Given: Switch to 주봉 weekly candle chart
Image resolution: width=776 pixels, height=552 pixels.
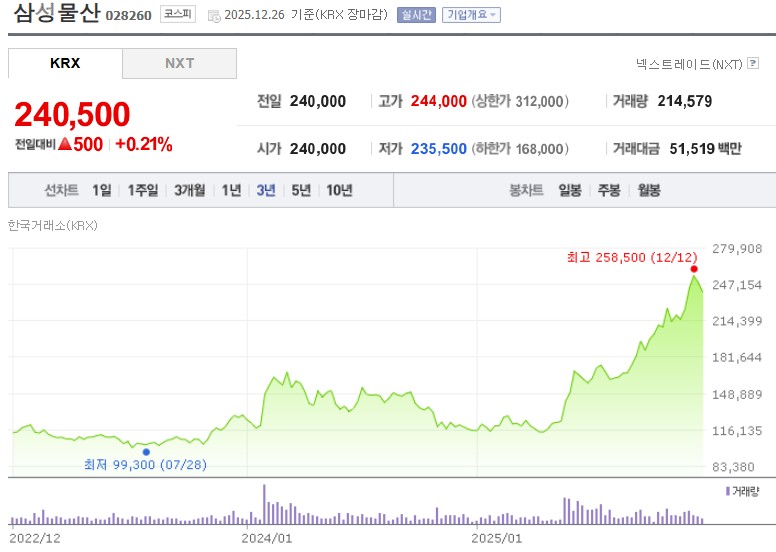Looking at the screenshot, I should [x=609, y=190].
